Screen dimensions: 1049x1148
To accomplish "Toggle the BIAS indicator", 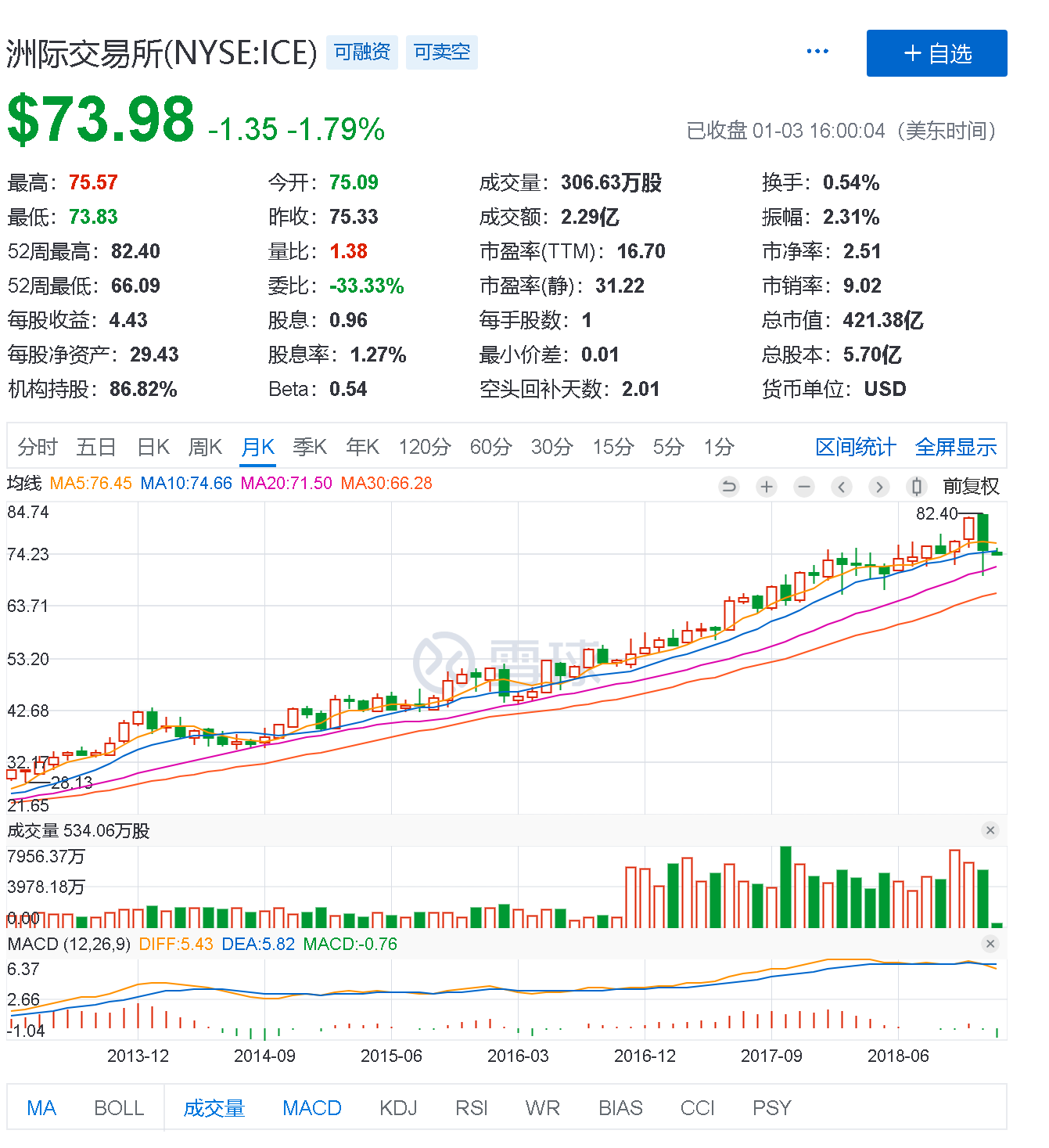I will pyautogui.click(x=620, y=1108).
